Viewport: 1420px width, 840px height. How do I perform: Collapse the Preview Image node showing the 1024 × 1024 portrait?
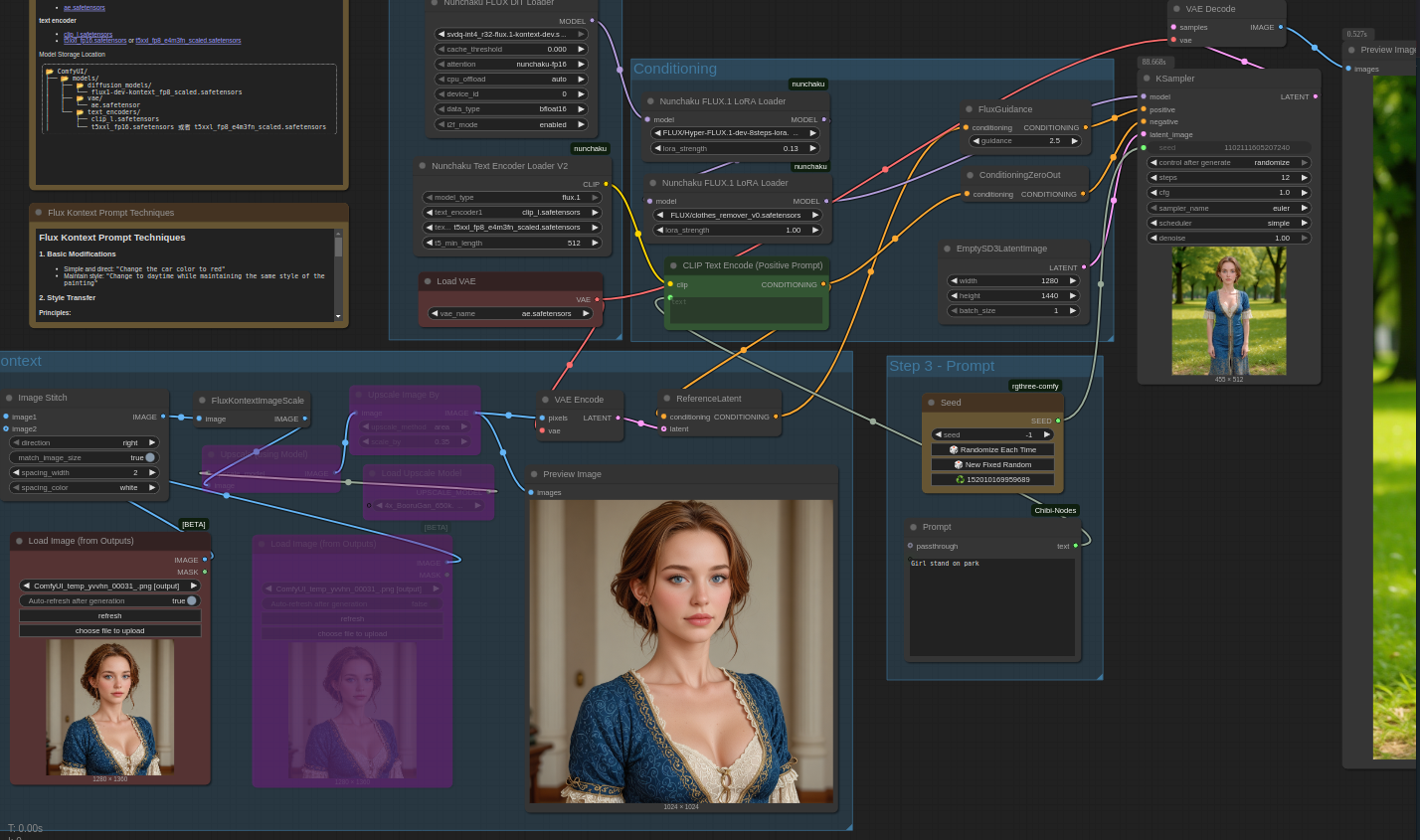(534, 474)
